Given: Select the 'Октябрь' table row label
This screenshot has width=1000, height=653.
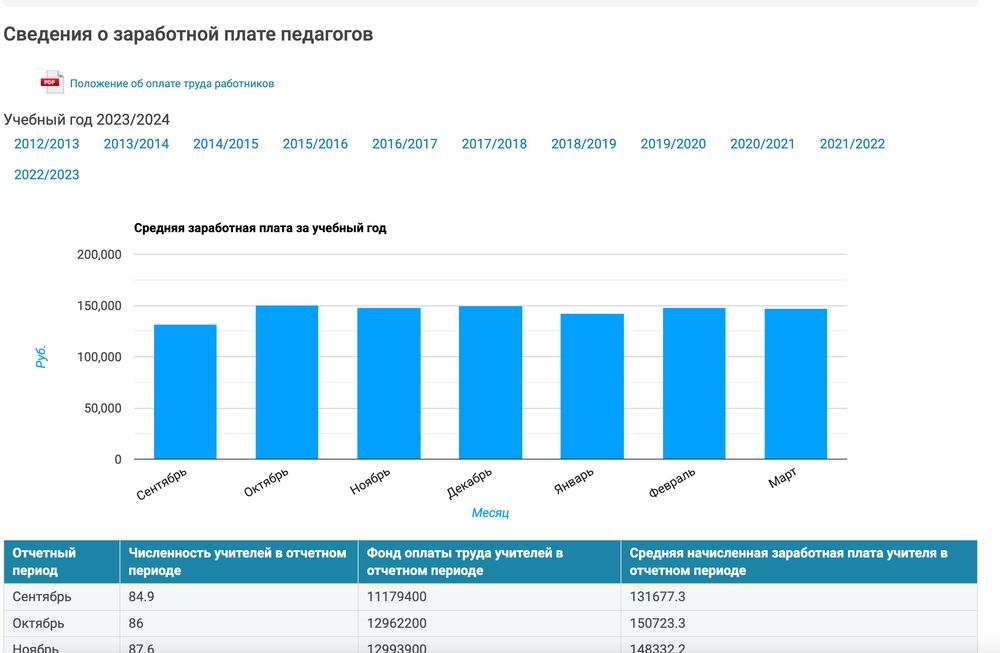Looking at the screenshot, I should click(38, 623).
